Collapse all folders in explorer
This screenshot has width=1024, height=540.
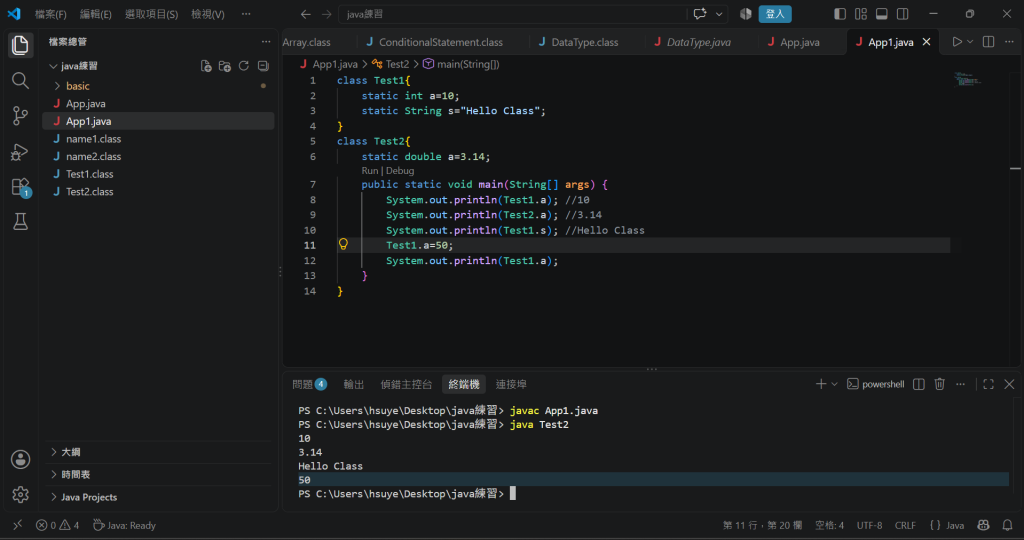(263, 66)
